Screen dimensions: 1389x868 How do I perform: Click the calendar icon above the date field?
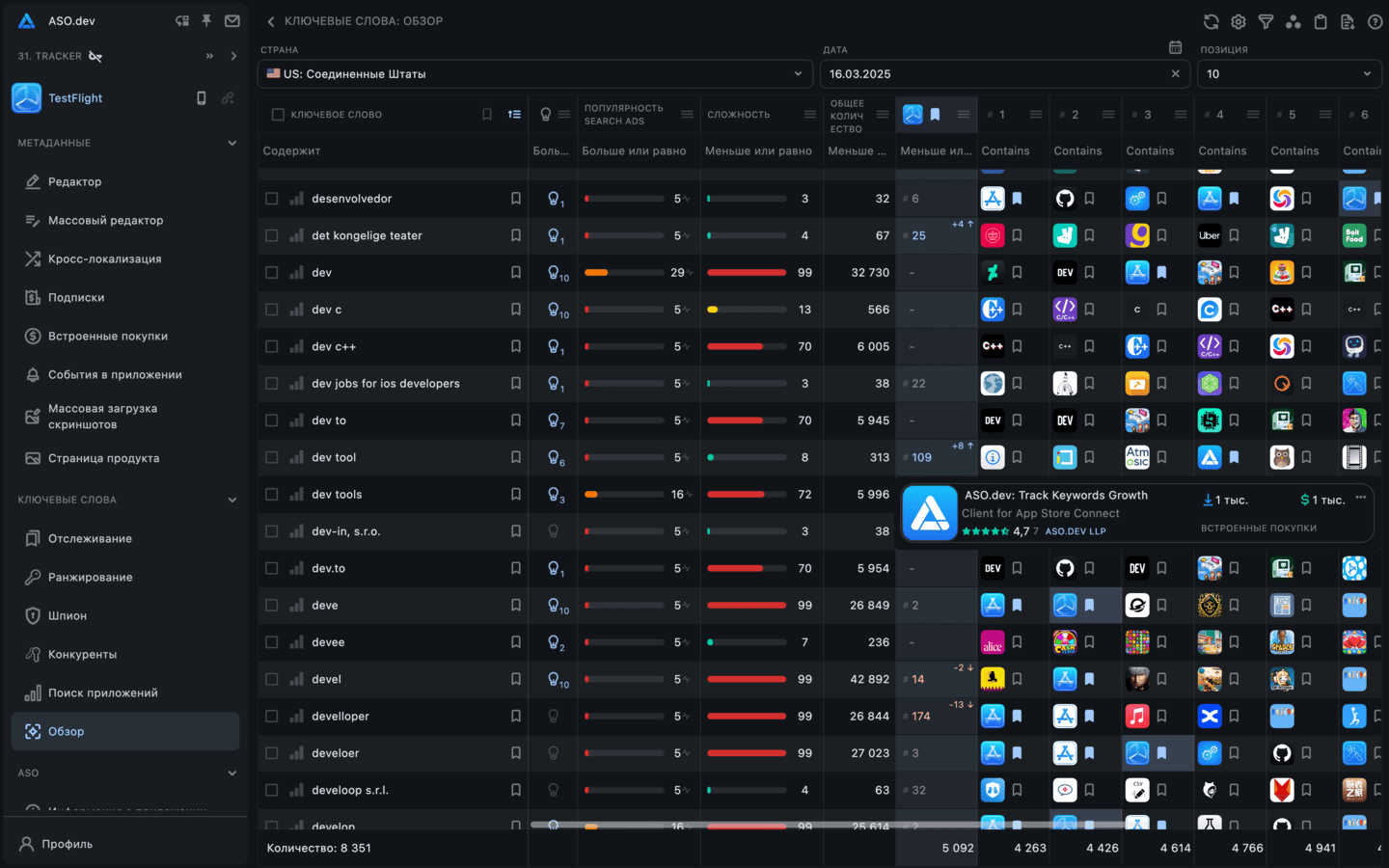[x=1175, y=47]
